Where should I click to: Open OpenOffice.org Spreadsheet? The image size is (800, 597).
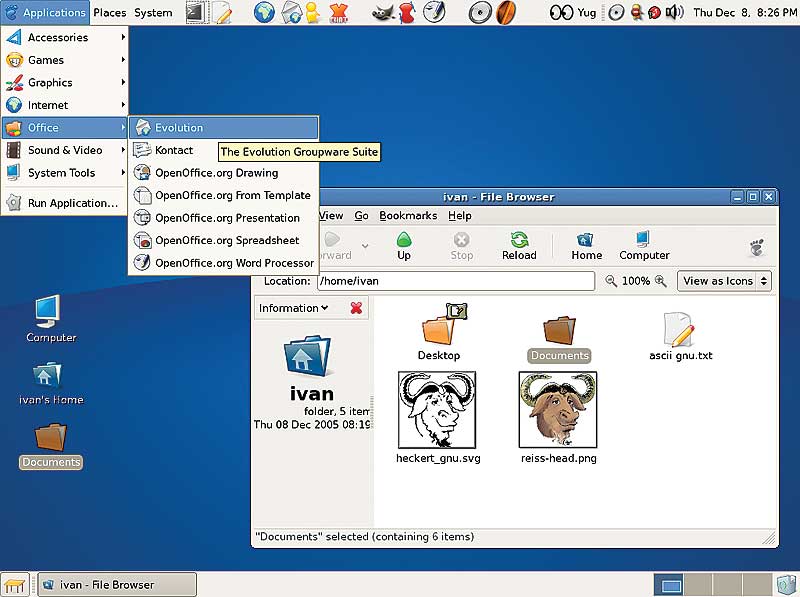click(224, 240)
